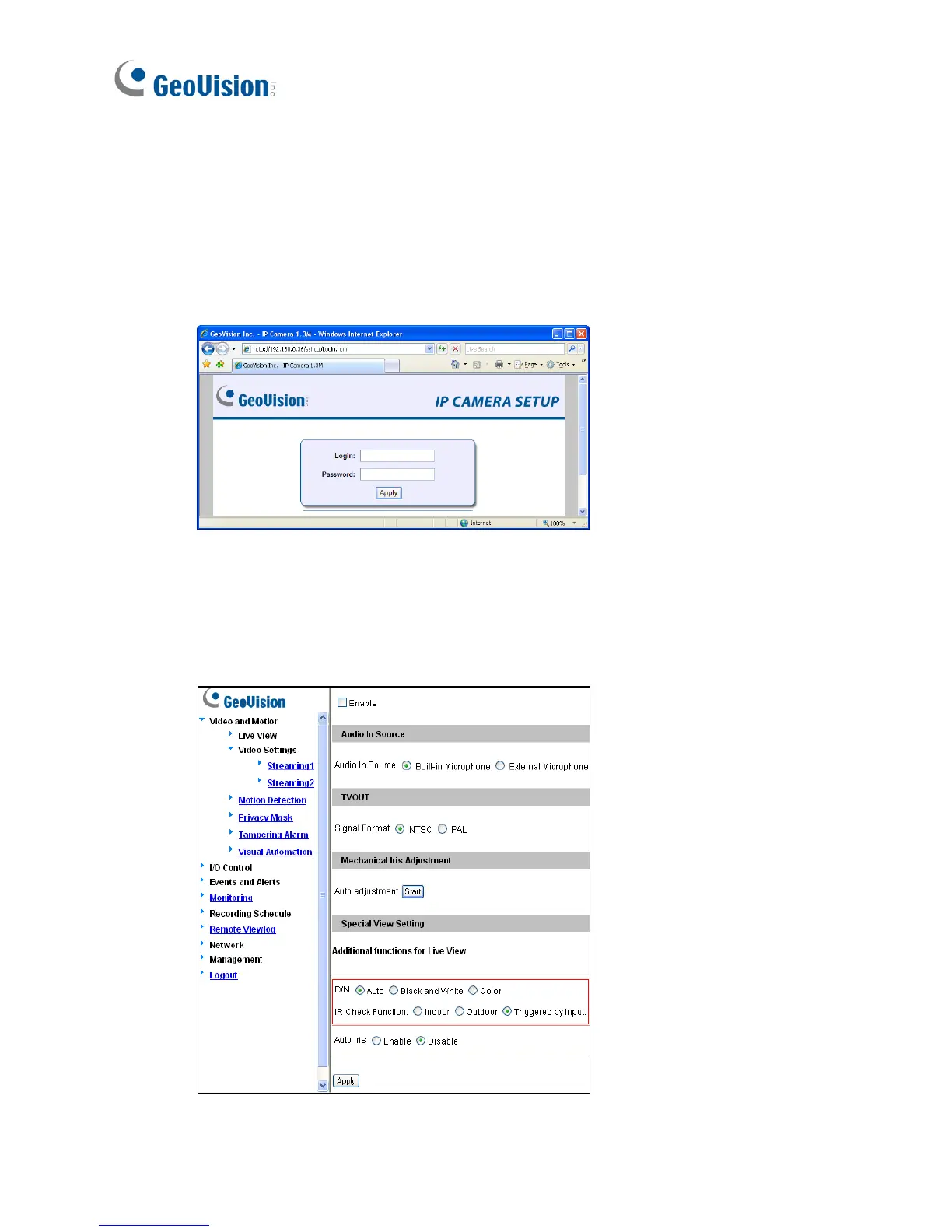Screen dimensions: 952x1232
Task: Click the Password text field
Action: click(397, 474)
